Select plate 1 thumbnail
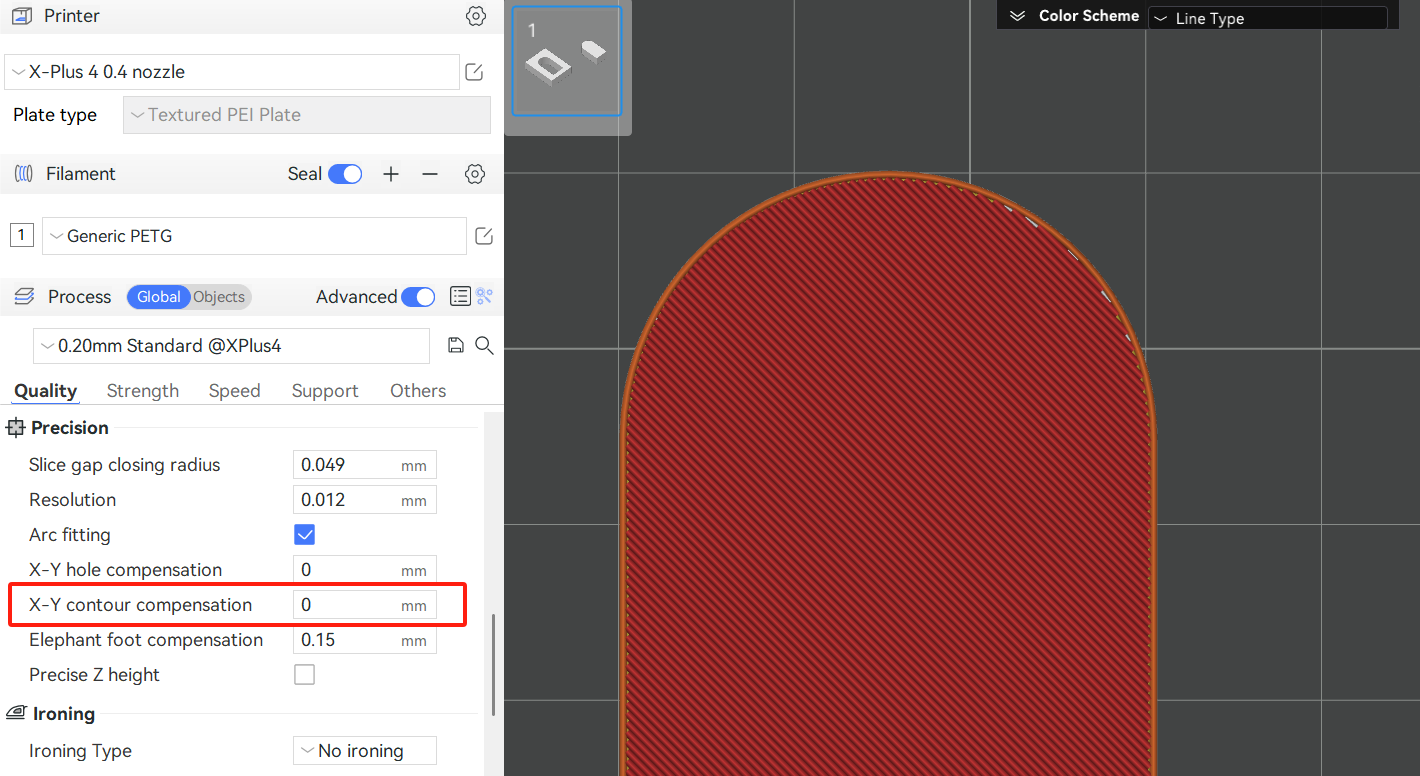The width and height of the screenshot is (1420, 776). 567,61
